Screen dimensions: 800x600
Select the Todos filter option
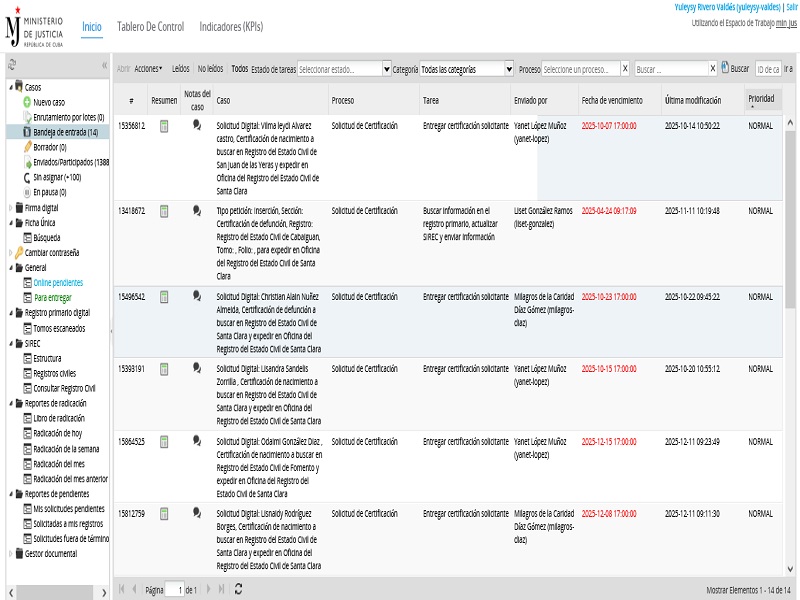239,69
